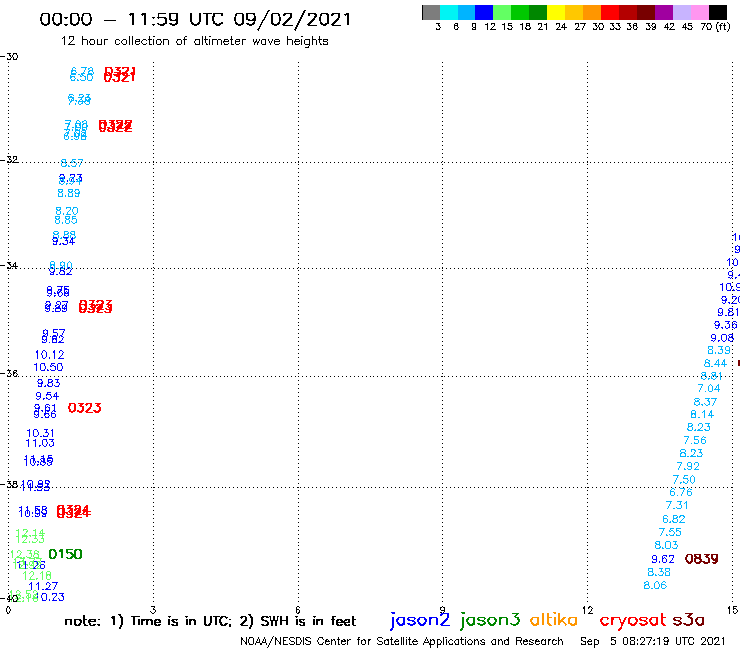Click the pink 70 ft color swatch
The height and width of the screenshot is (650, 740).
click(699, 12)
